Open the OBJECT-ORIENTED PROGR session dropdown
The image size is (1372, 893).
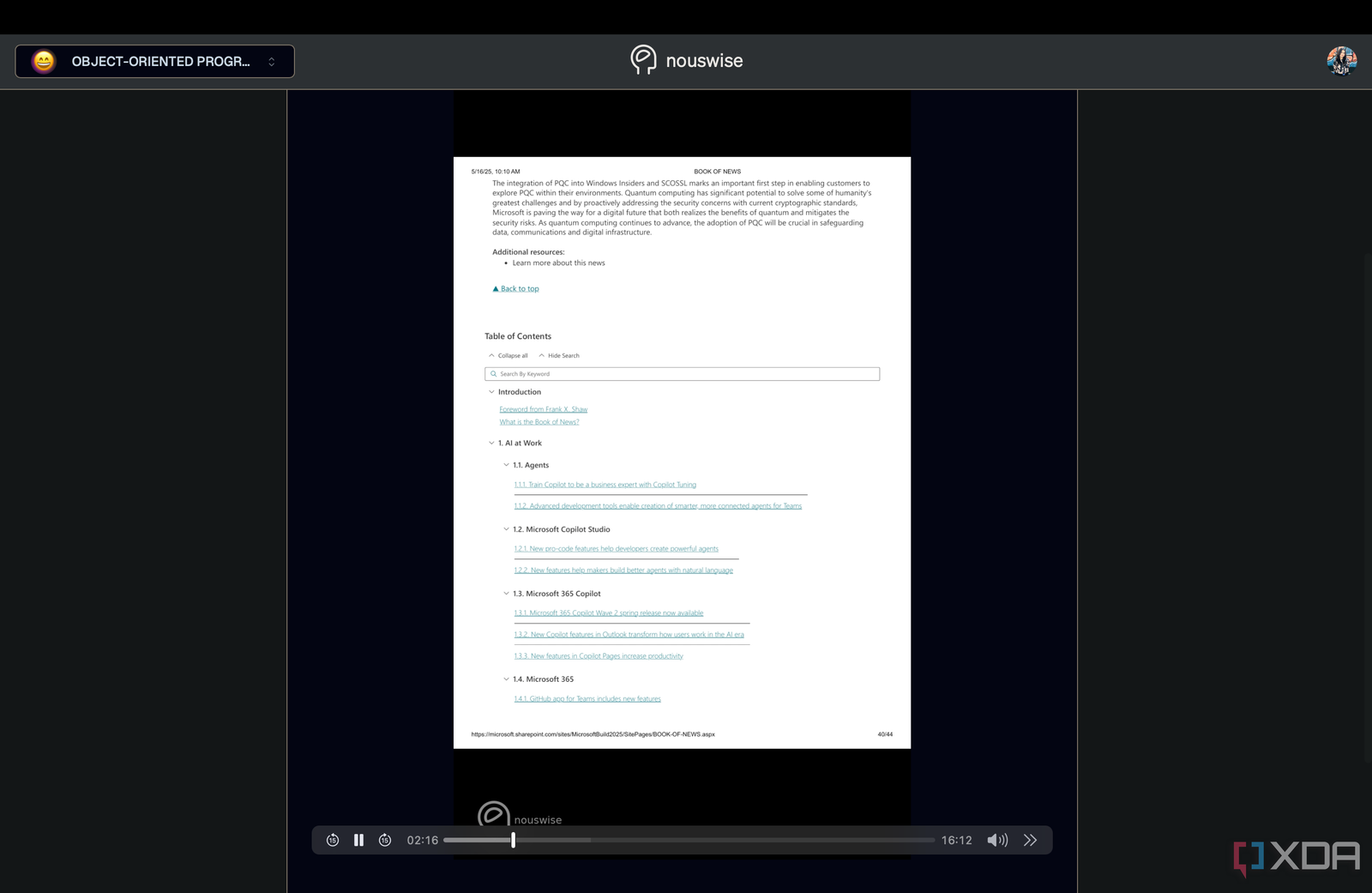(271, 61)
